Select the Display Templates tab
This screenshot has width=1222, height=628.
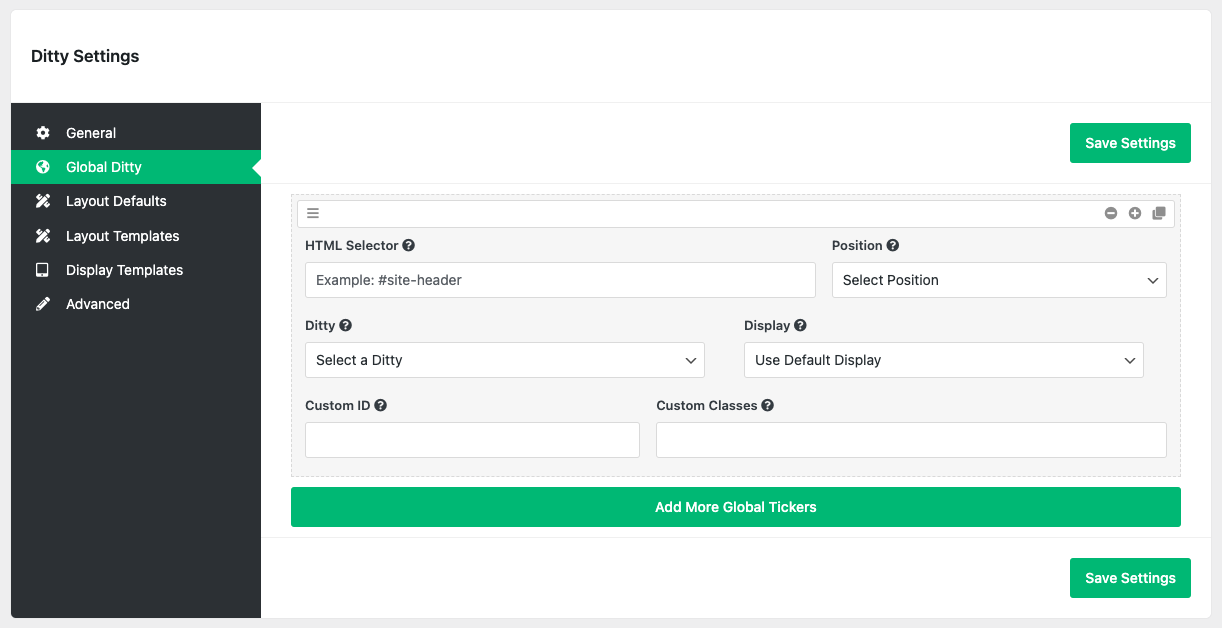[x=136, y=270]
